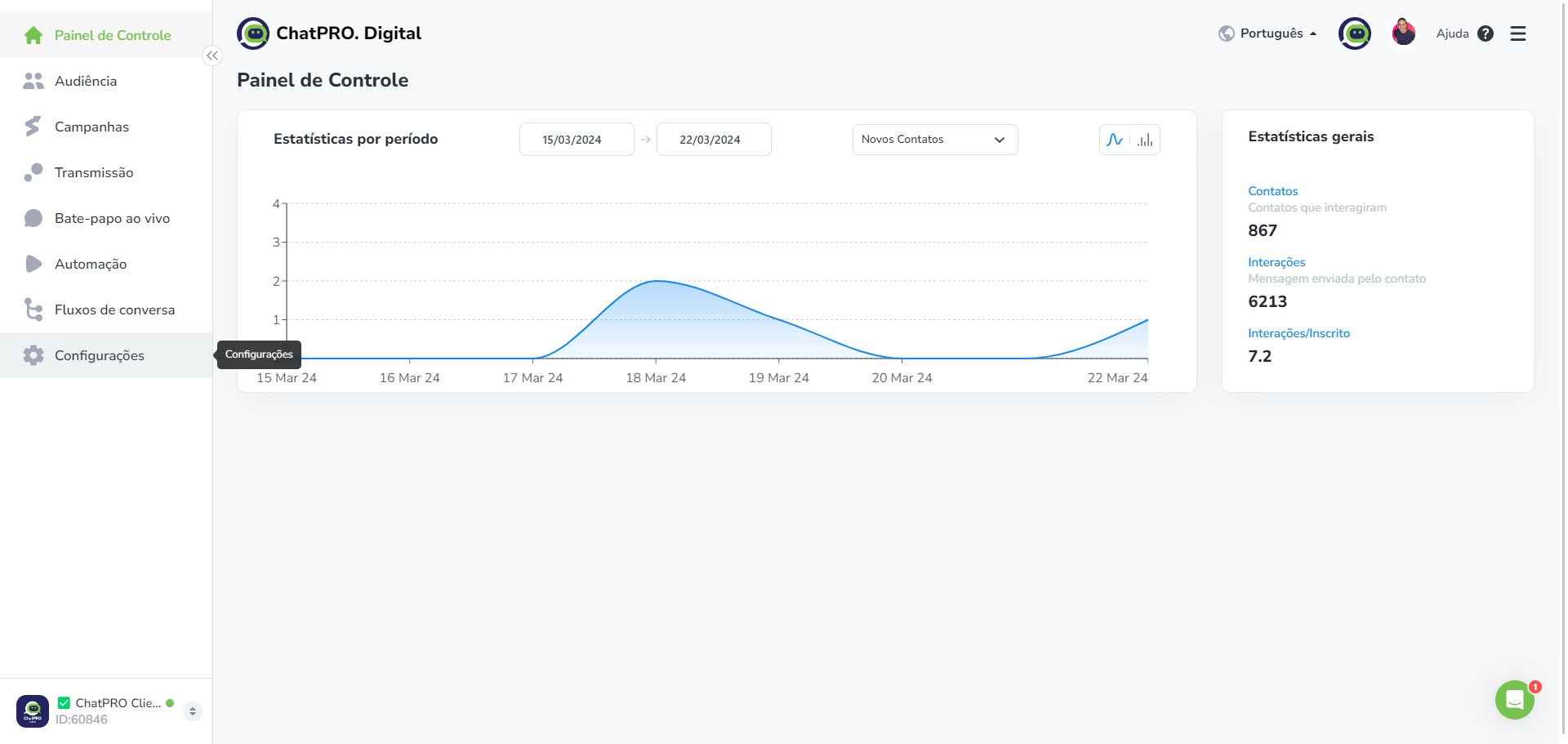Switch to bar chart view
The width and height of the screenshot is (1568, 744).
pos(1146,140)
